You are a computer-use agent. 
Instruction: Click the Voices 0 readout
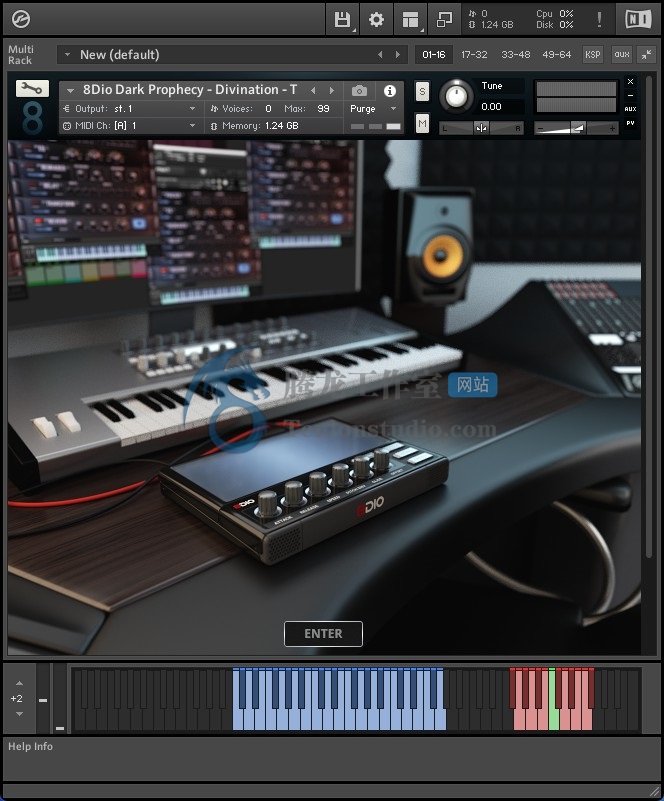(241, 109)
